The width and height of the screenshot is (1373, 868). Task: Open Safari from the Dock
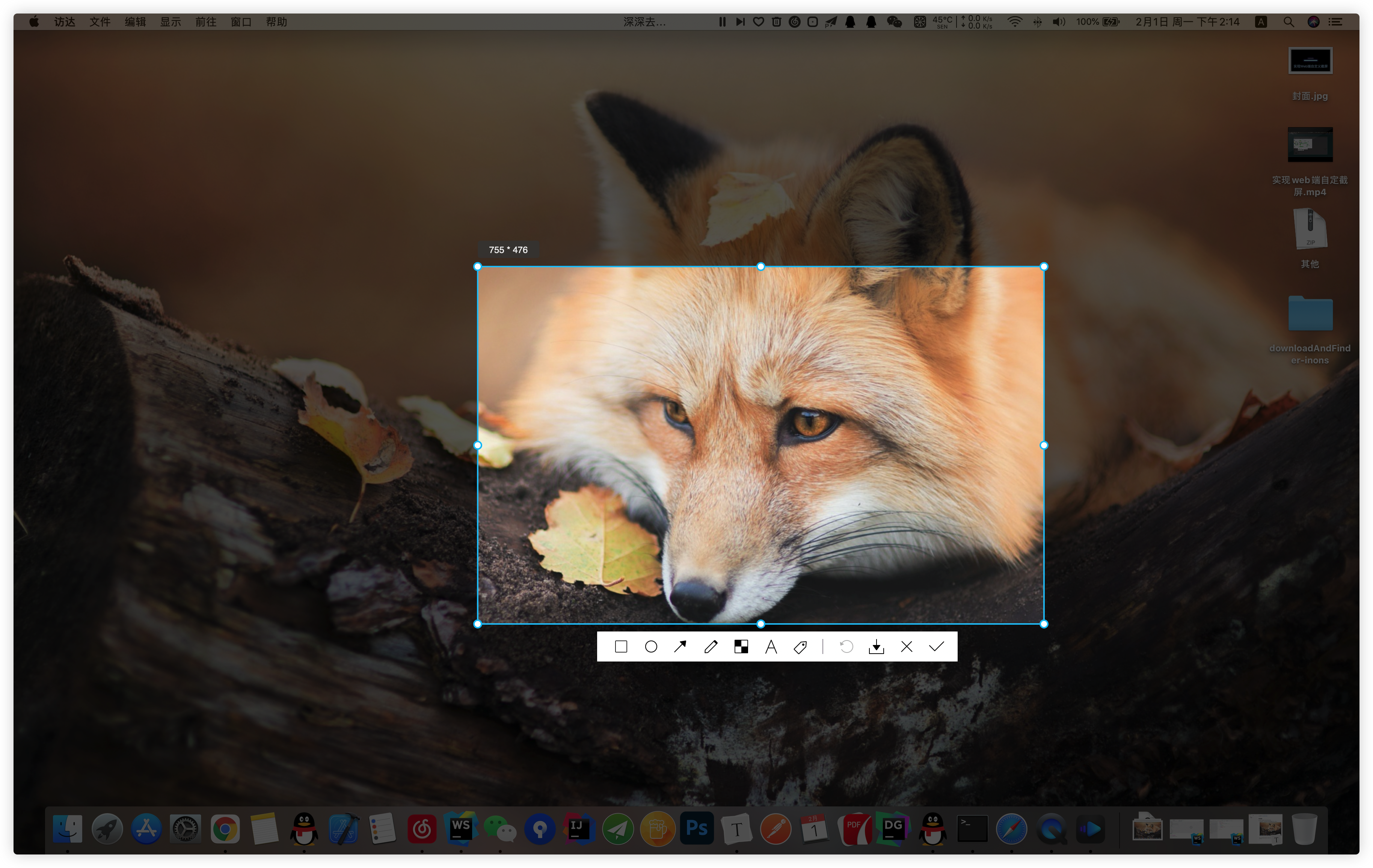click(1011, 829)
